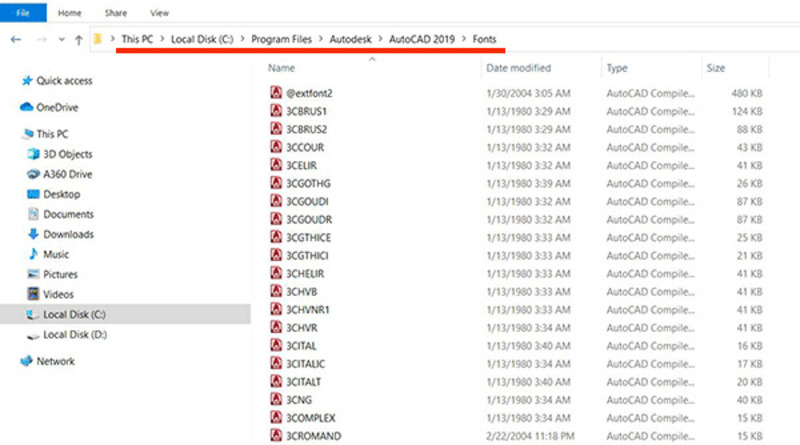800x445 pixels.
Task: Expand chevron after This PC breadcrumb
Action: 162,39
